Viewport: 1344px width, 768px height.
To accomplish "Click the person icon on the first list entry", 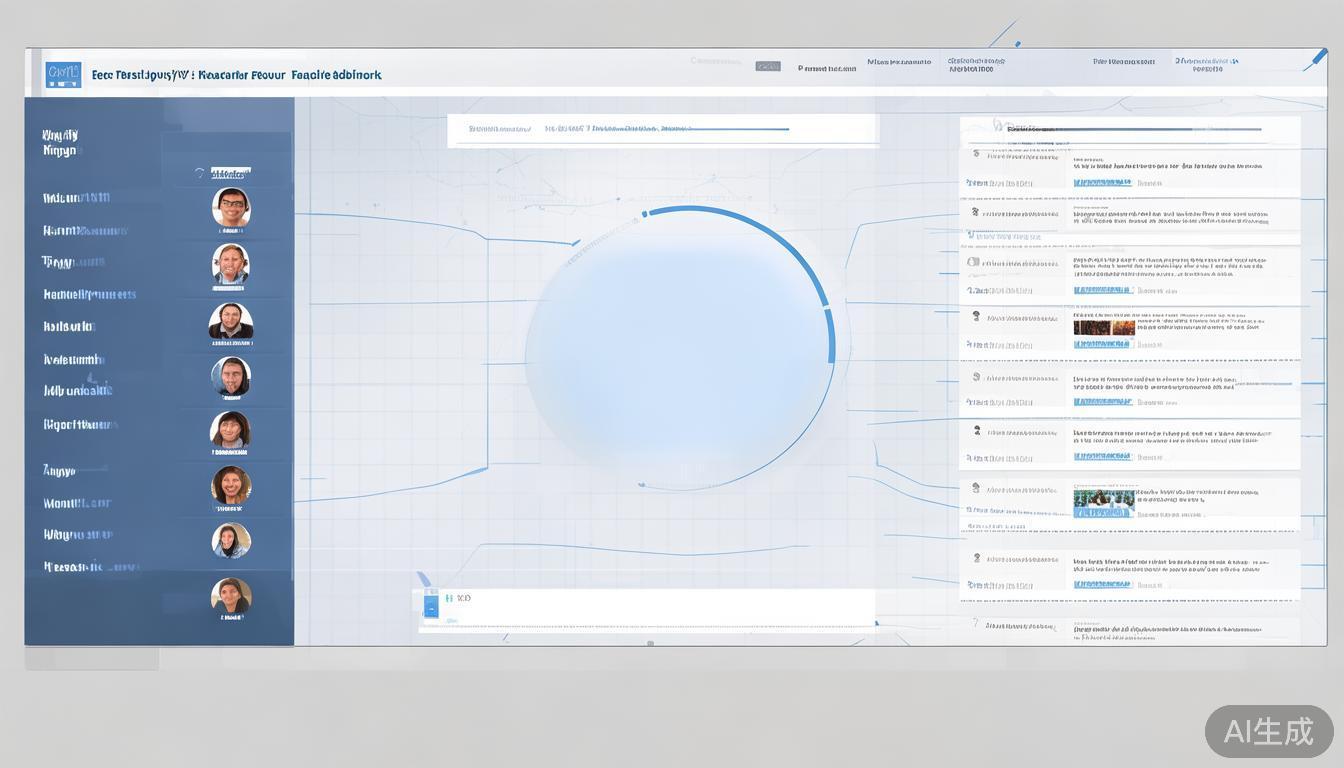I will click(x=976, y=155).
